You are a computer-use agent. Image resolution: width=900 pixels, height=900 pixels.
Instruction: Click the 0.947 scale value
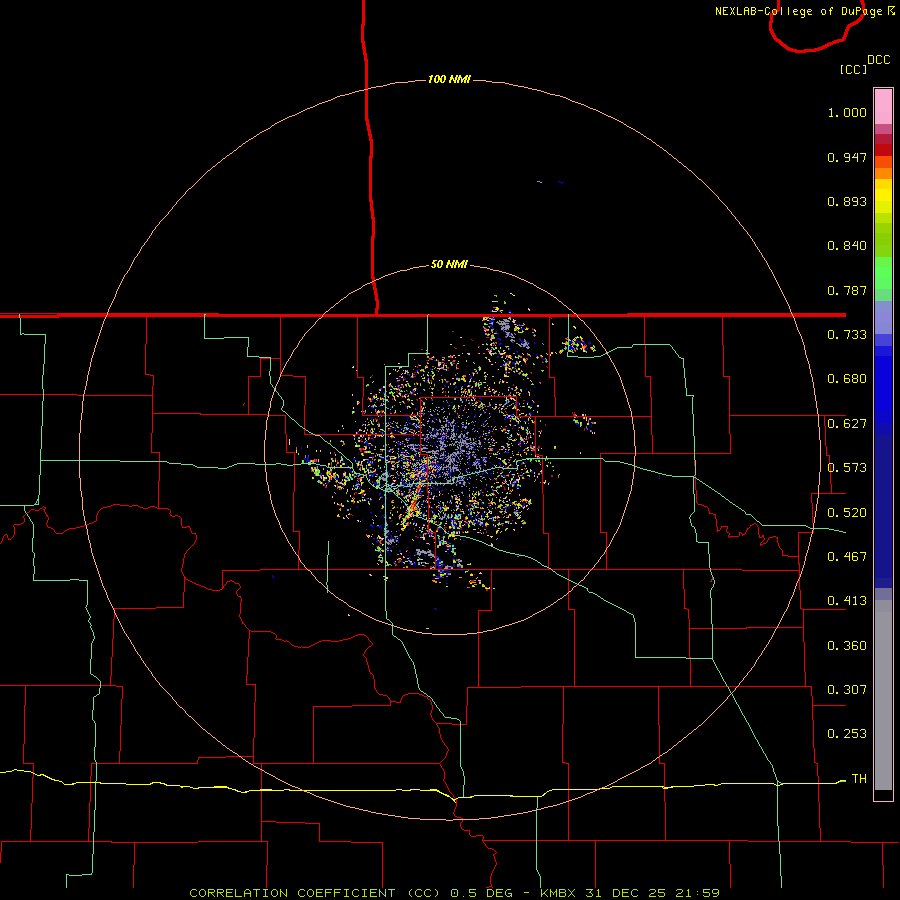pos(847,157)
